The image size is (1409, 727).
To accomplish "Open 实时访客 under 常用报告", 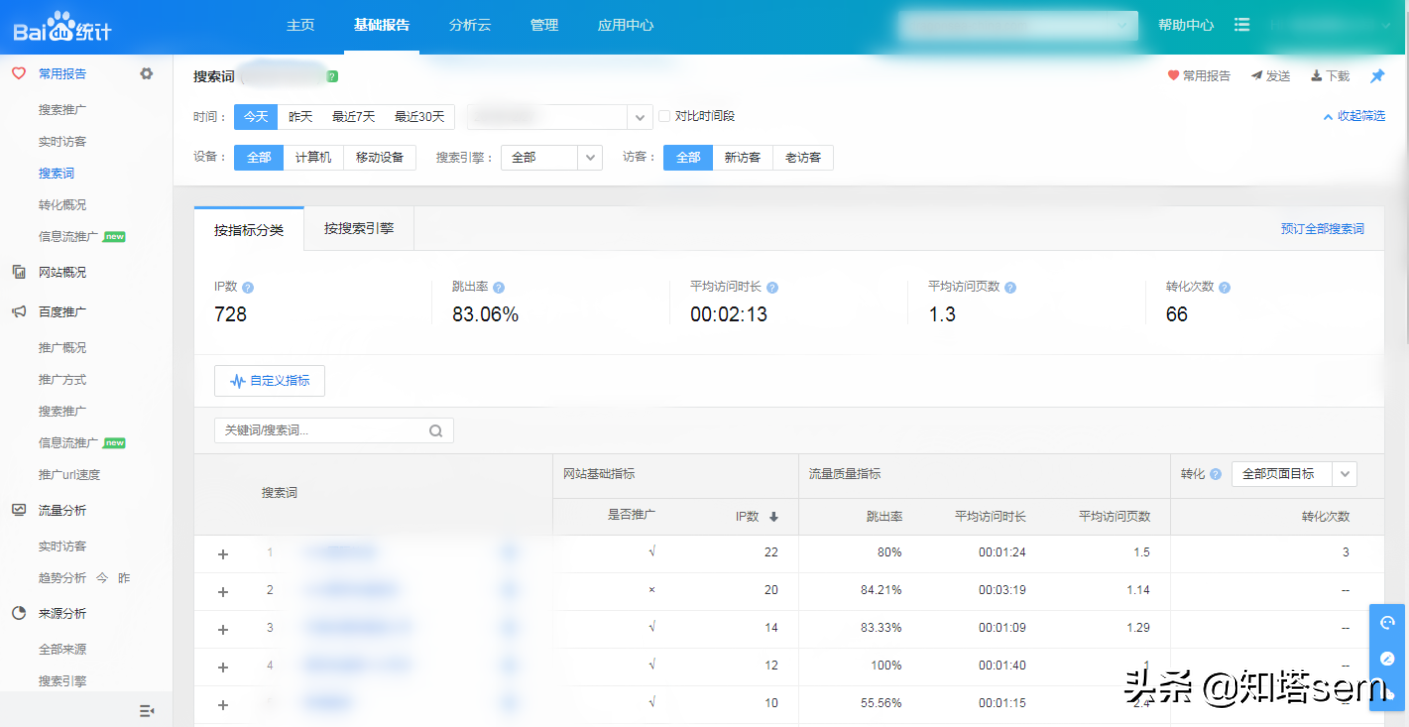I will [x=62, y=141].
